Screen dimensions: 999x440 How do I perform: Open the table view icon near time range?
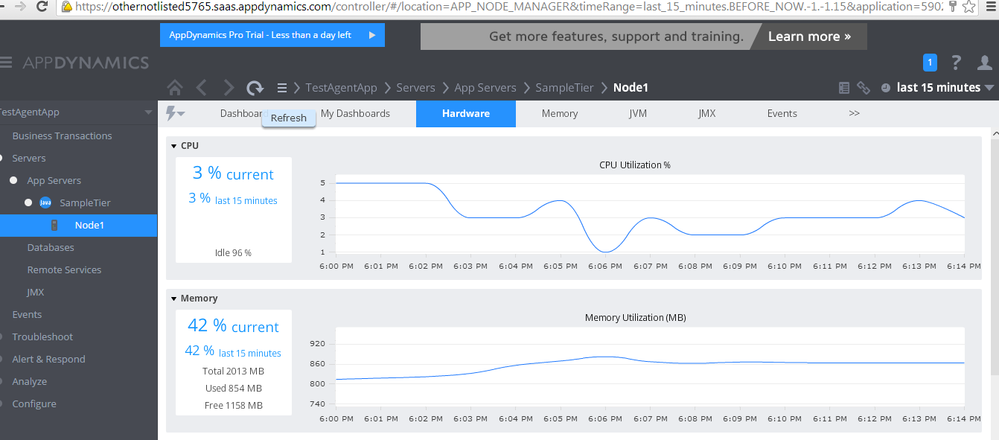(844, 88)
